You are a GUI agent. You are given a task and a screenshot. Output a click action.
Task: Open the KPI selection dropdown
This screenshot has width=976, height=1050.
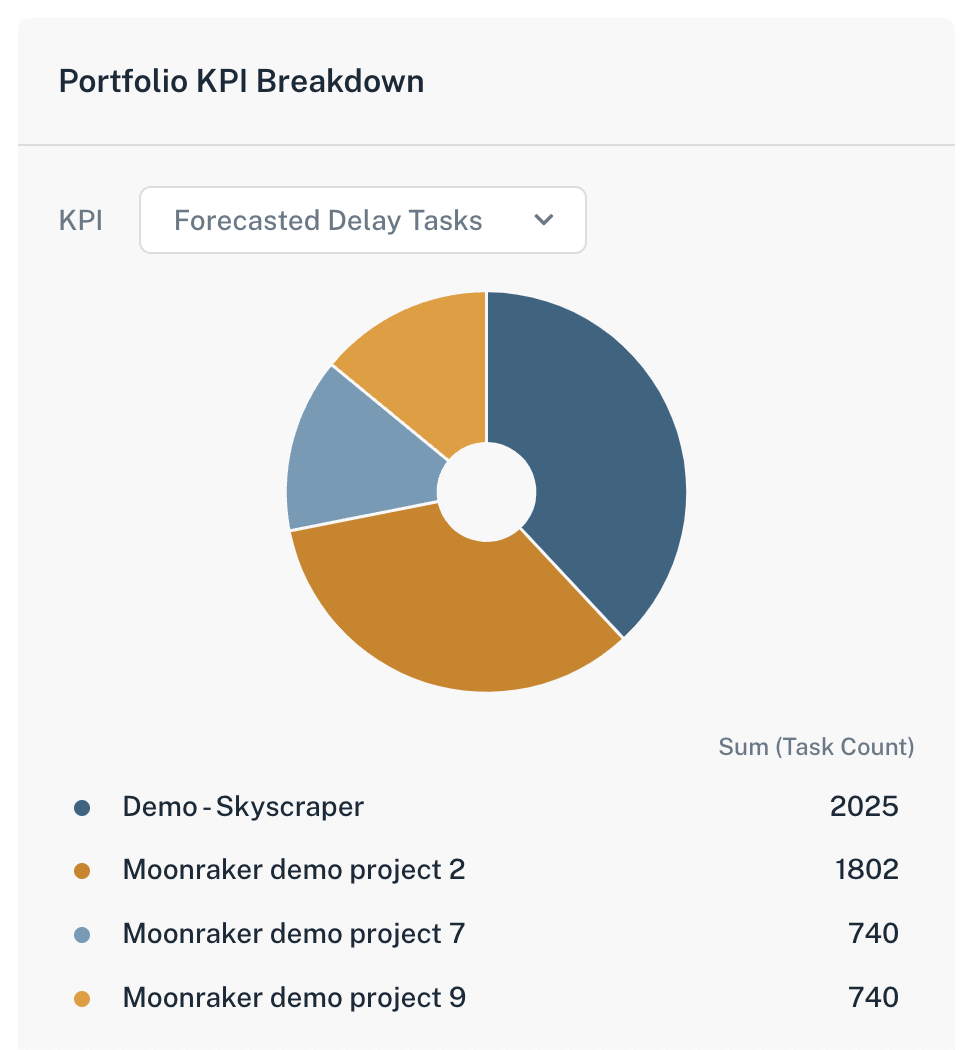tap(362, 220)
